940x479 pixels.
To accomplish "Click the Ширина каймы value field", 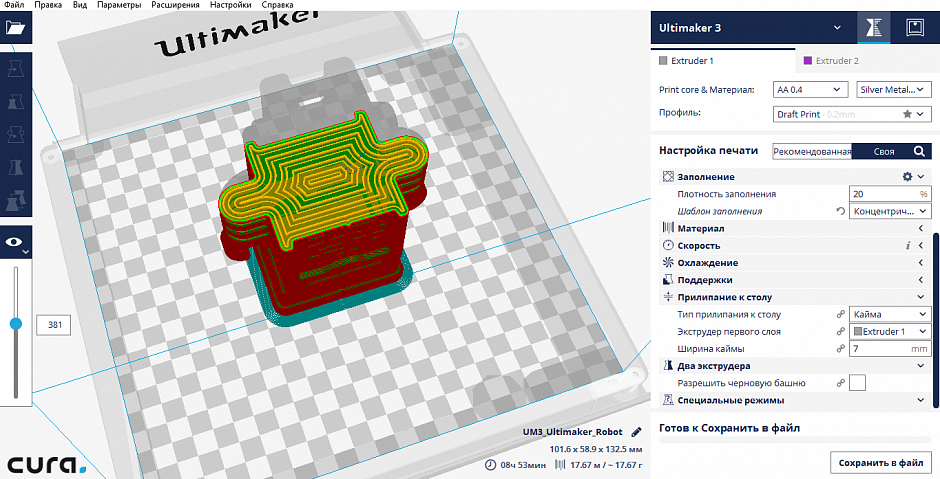I will (890, 349).
